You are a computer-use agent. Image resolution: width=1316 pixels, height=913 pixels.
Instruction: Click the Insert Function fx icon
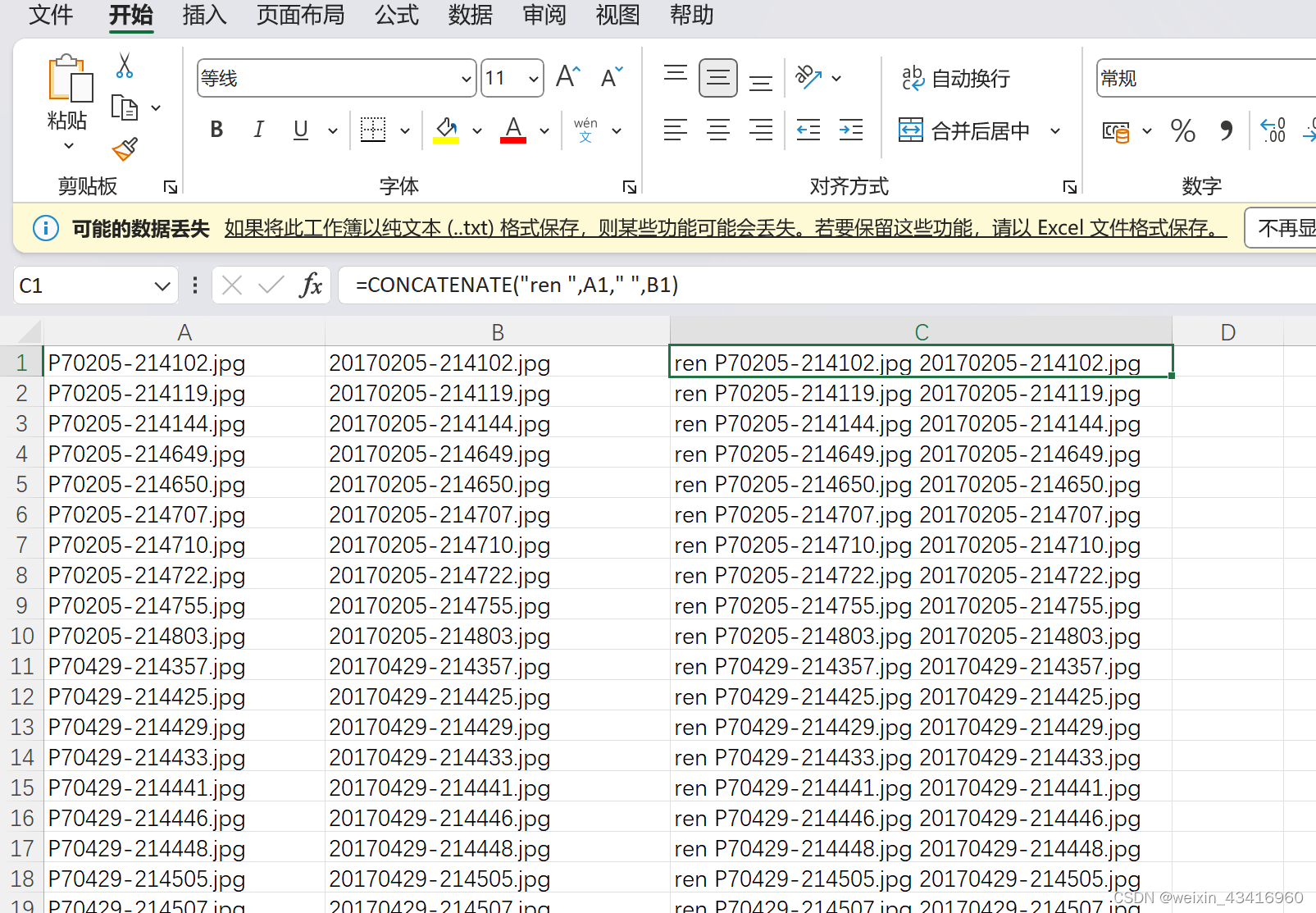tap(311, 285)
